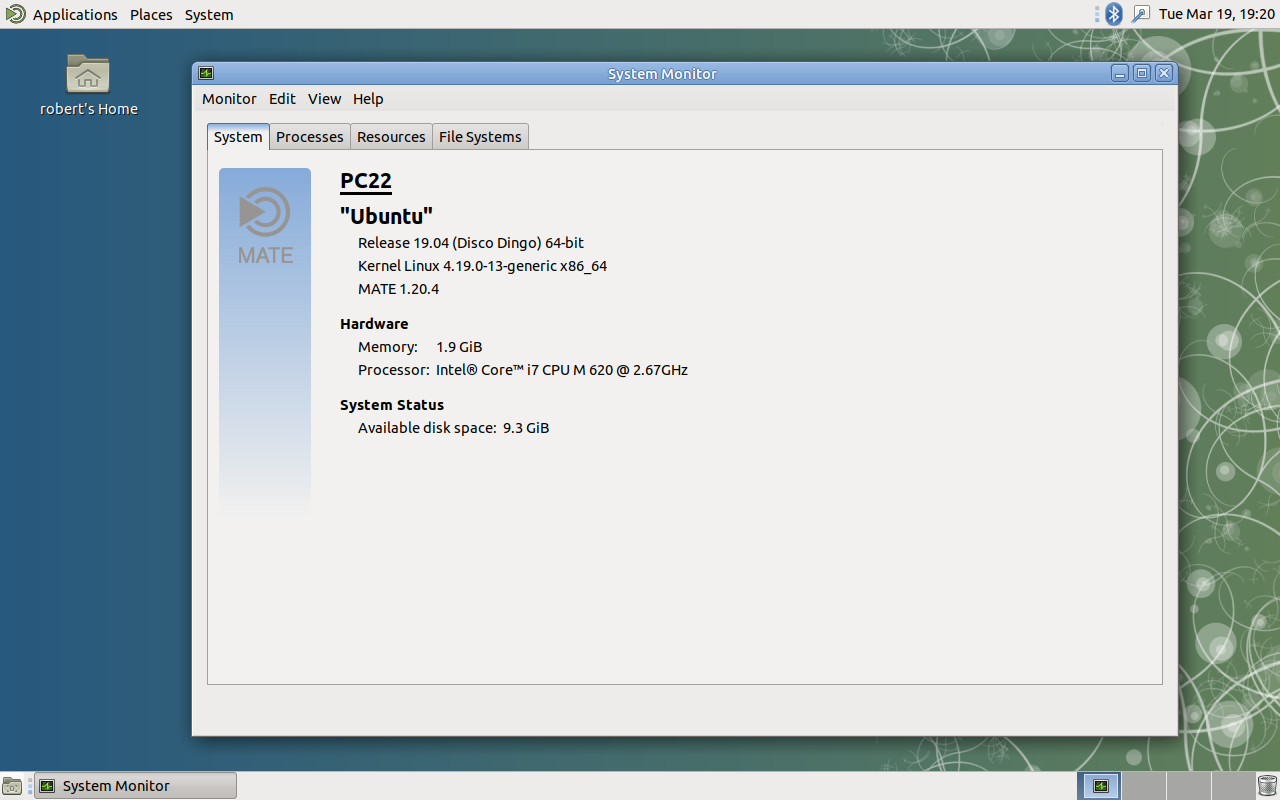The height and width of the screenshot is (800, 1280).
Task: Click the available disk space 9.3 GiB value
Action: point(526,428)
